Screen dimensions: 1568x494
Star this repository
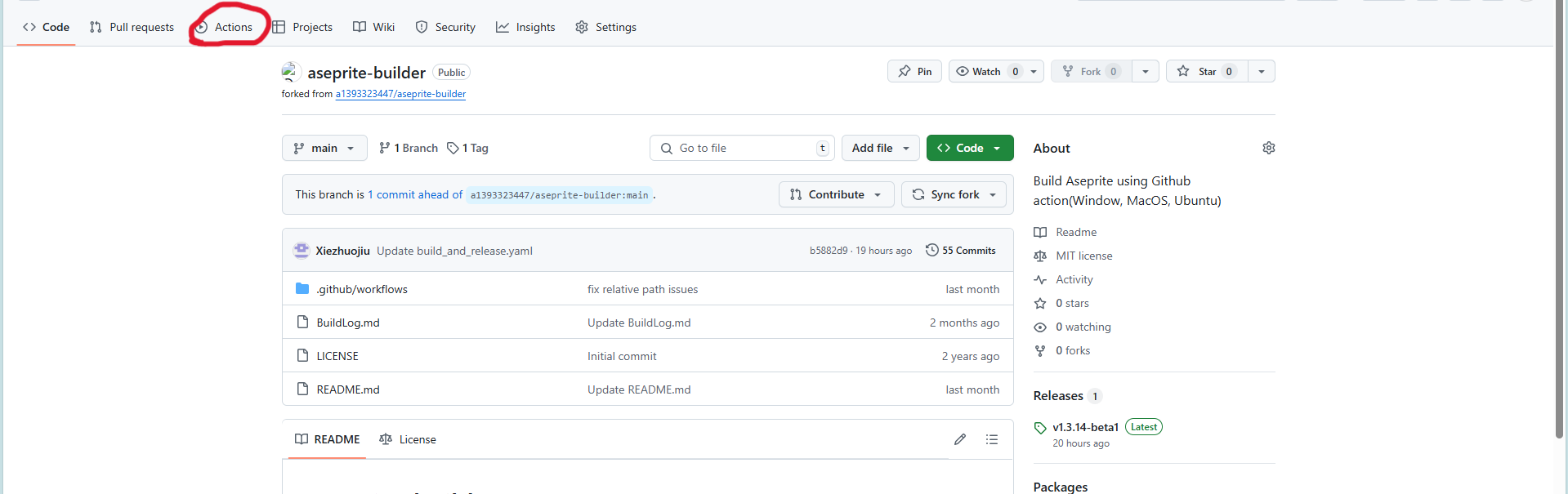point(1207,71)
